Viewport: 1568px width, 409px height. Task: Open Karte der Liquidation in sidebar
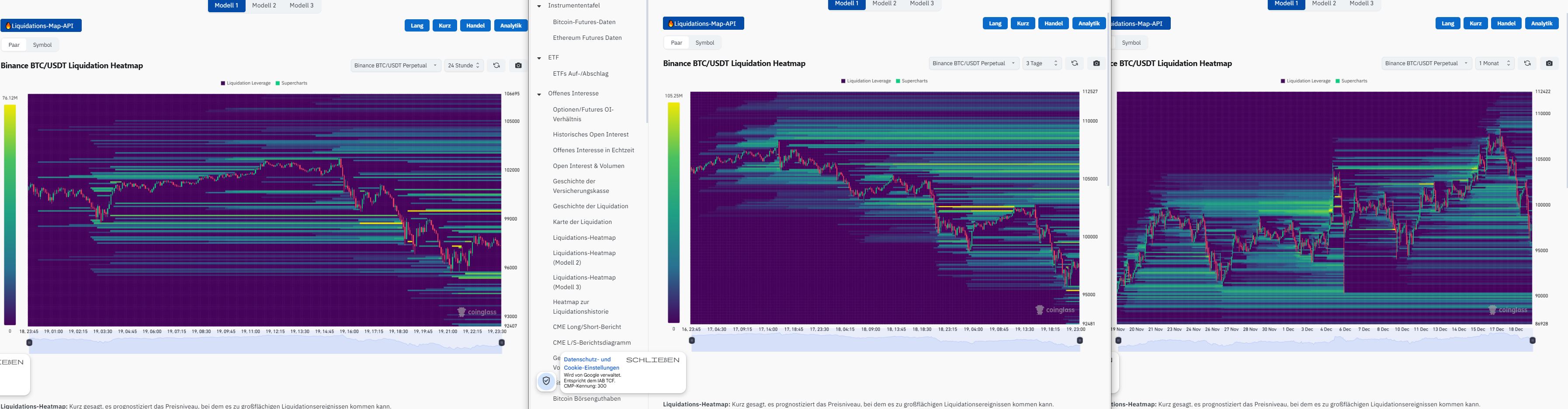[583, 222]
